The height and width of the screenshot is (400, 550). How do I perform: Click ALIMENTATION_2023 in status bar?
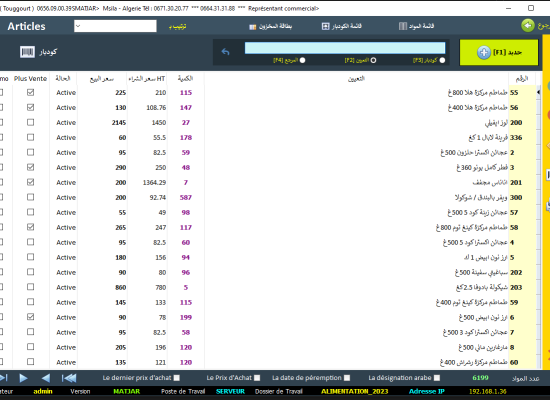click(x=355, y=391)
